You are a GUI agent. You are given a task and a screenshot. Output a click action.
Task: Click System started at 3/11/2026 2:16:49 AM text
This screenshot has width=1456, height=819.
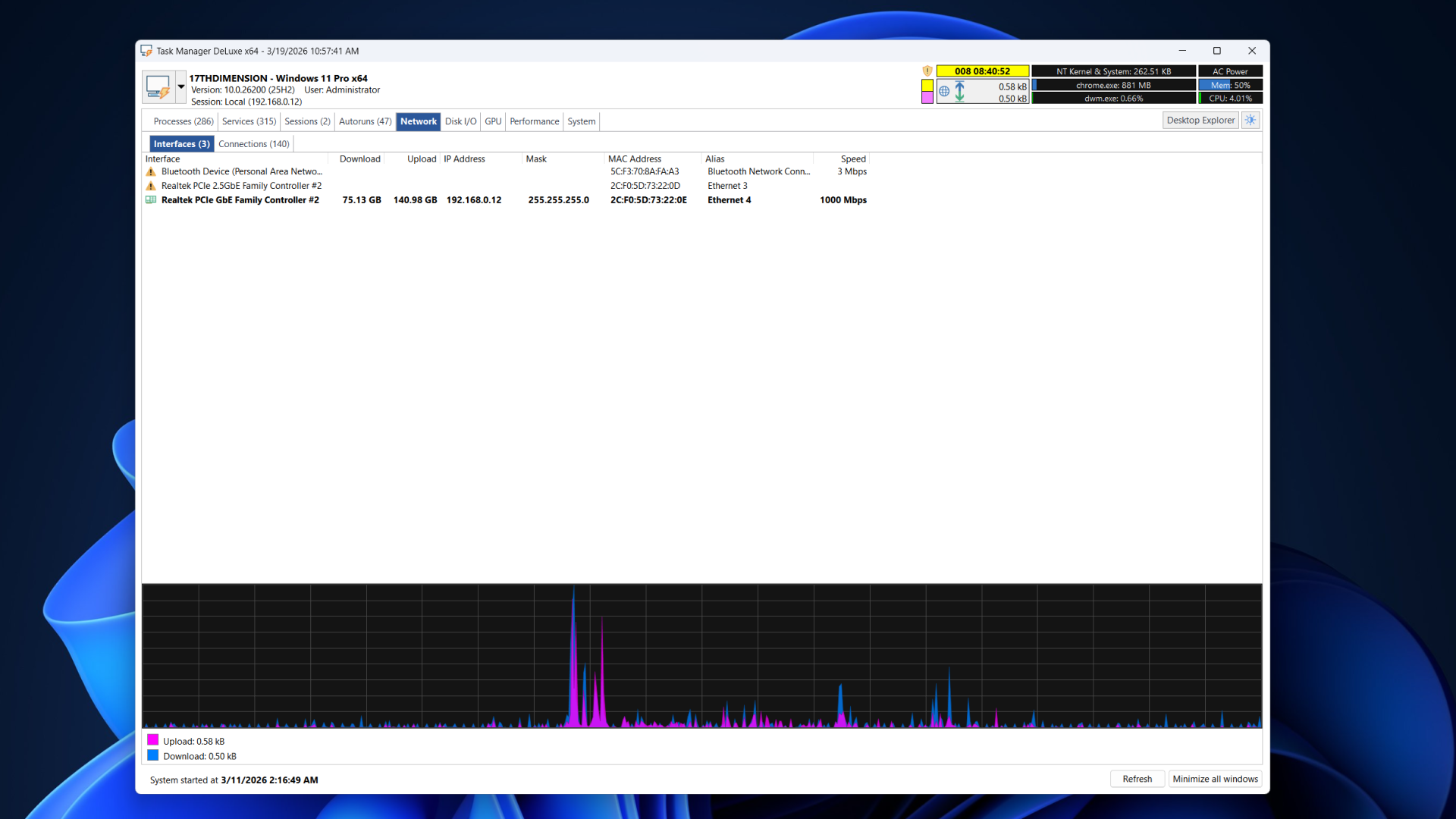234,780
